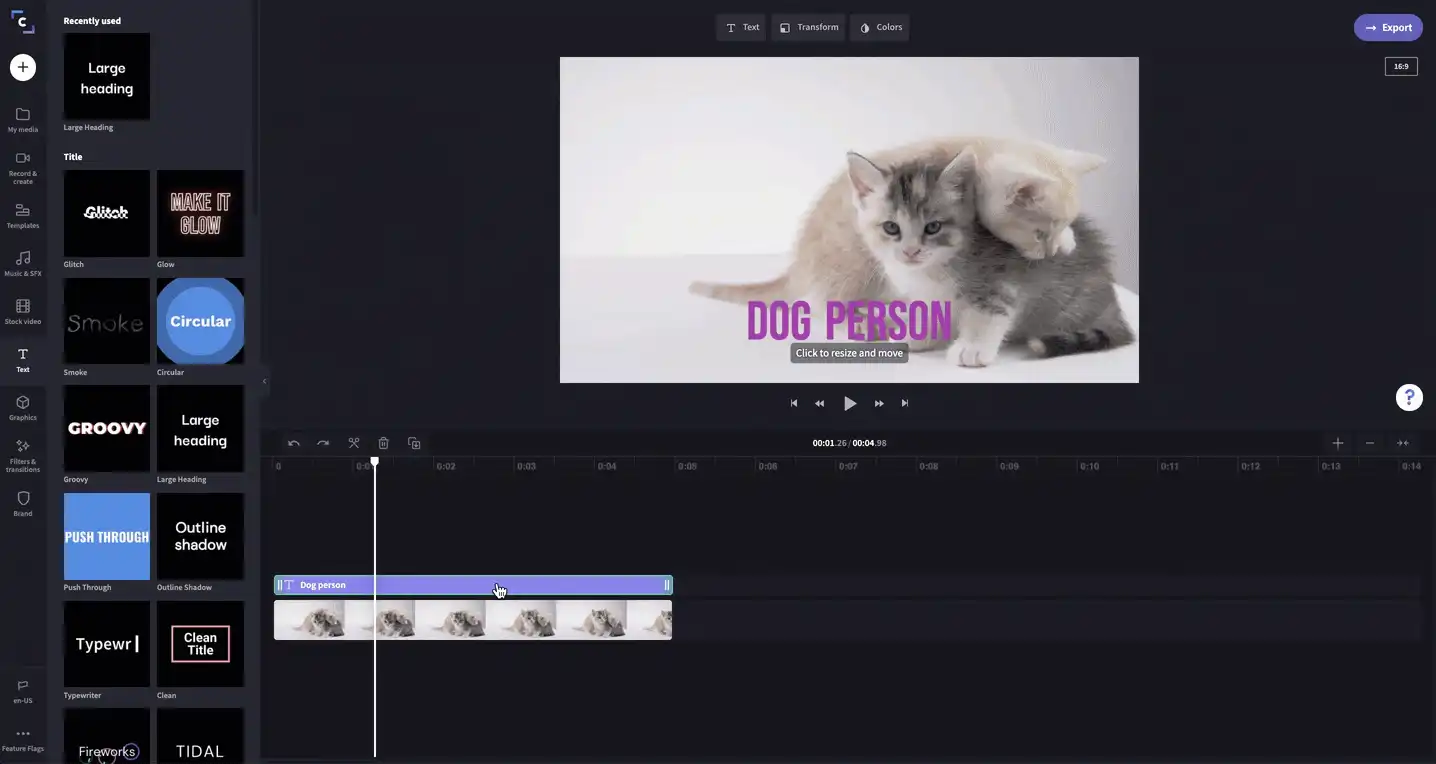Fit timeline to screen
The height and width of the screenshot is (764, 1436).
(x=1403, y=443)
